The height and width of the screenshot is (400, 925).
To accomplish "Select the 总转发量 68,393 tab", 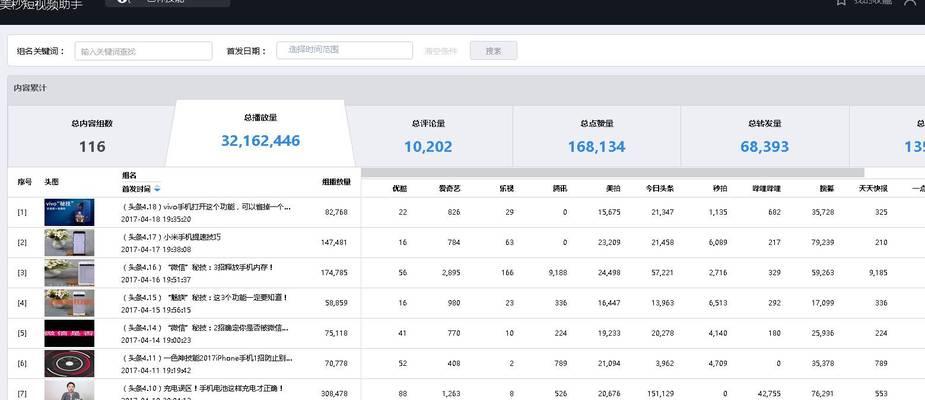I will tap(765, 136).
